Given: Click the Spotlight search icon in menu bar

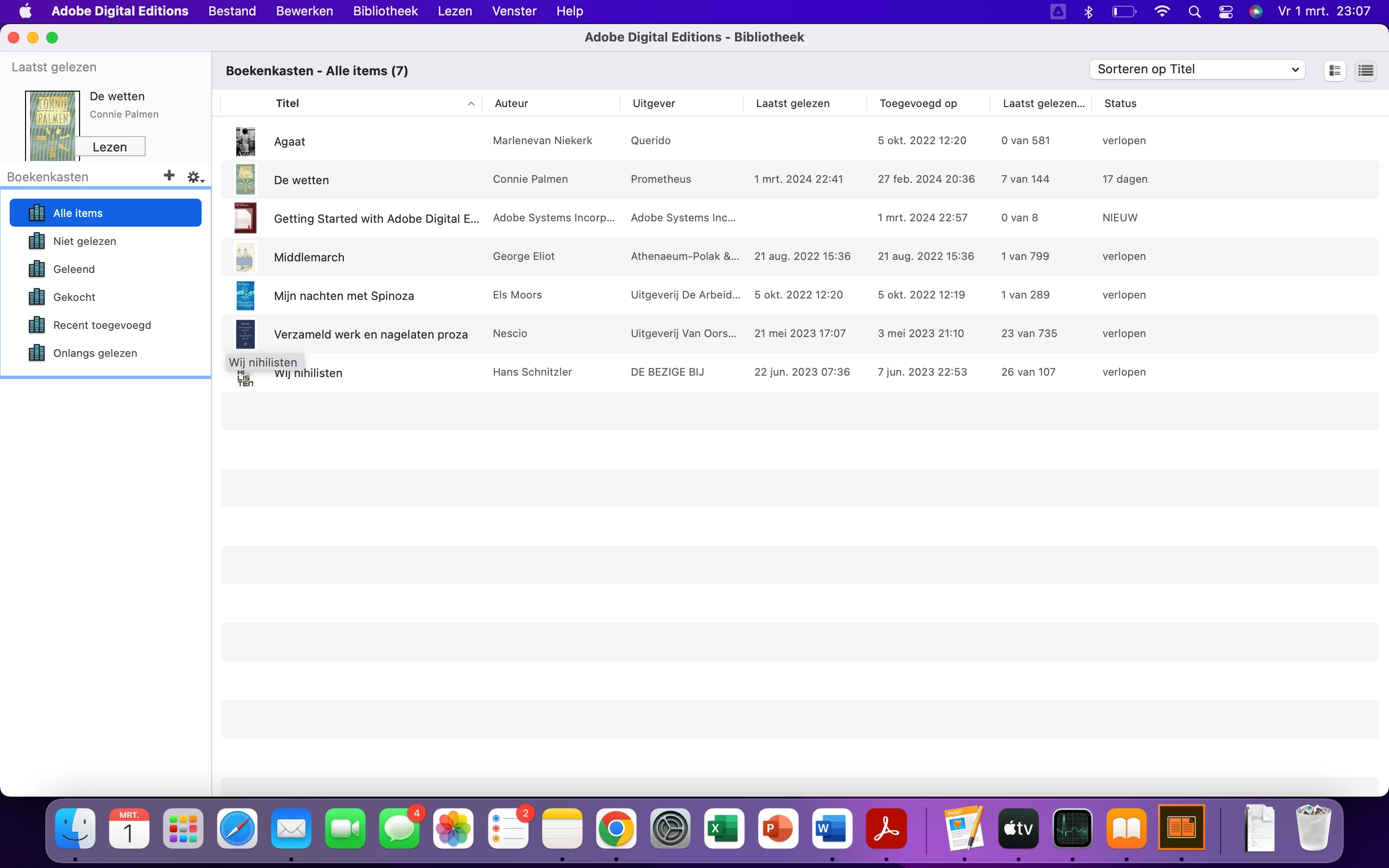Looking at the screenshot, I should click(1195, 12).
